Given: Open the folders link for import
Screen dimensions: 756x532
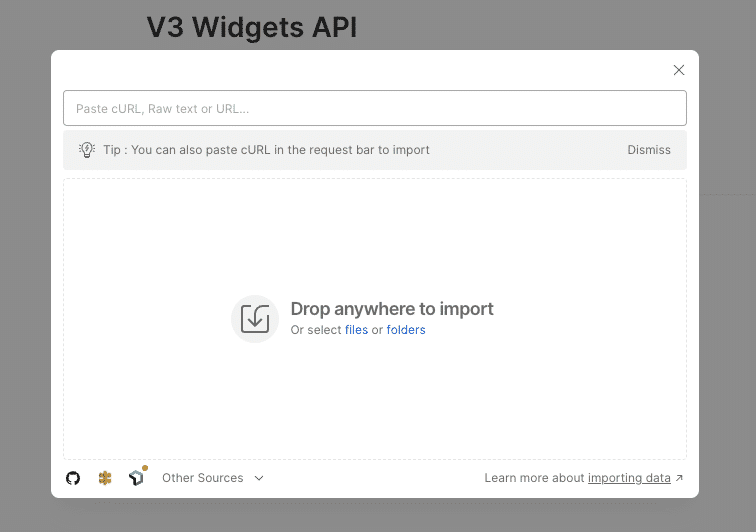Looking at the screenshot, I should (406, 330).
